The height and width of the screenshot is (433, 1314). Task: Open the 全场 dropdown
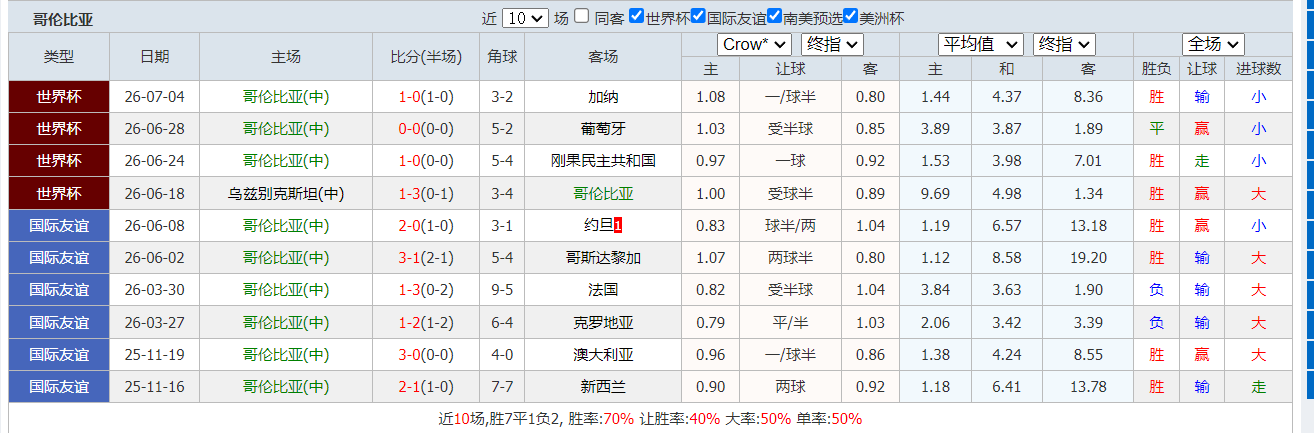pos(1212,44)
